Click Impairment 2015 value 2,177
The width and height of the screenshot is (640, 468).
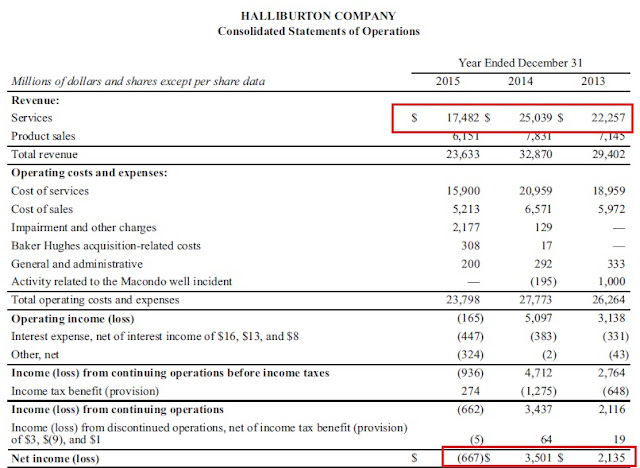click(x=466, y=227)
